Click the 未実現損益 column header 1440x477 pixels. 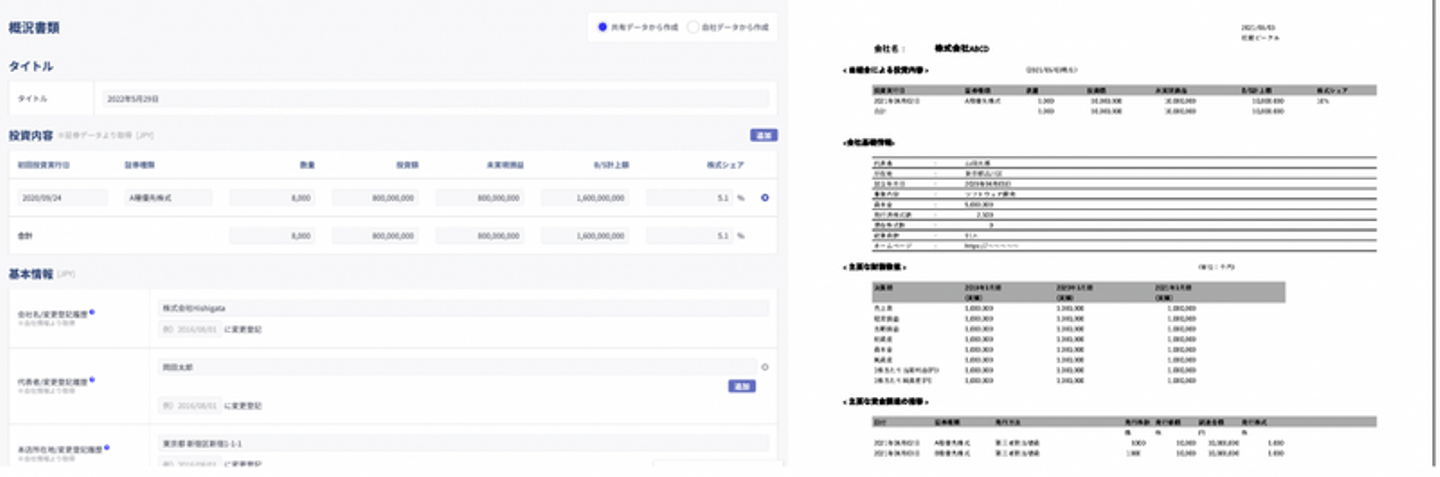504,164
